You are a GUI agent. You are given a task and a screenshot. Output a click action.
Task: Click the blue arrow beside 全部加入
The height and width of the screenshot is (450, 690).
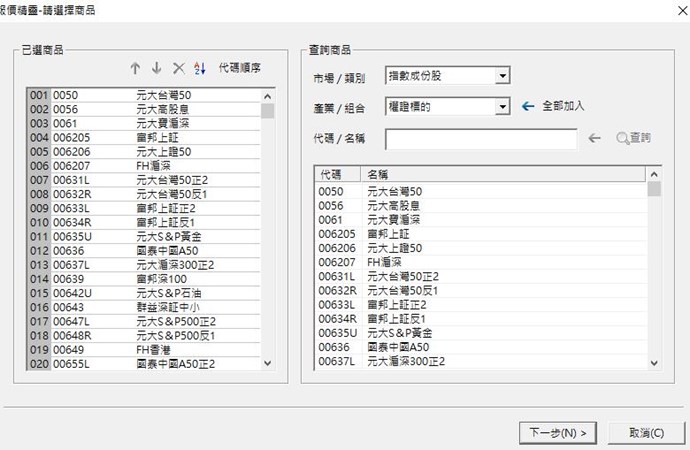coord(529,106)
